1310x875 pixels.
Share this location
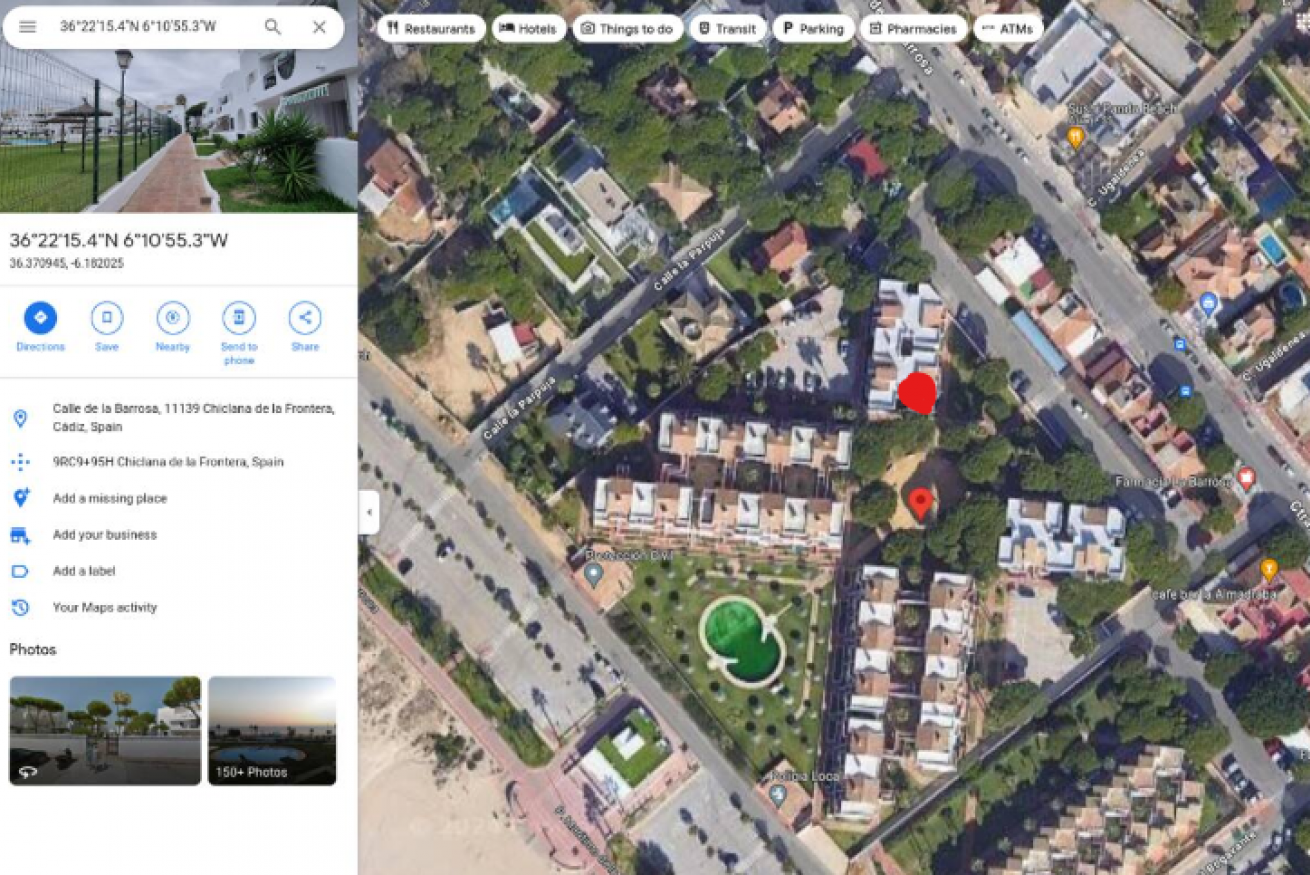(305, 327)
